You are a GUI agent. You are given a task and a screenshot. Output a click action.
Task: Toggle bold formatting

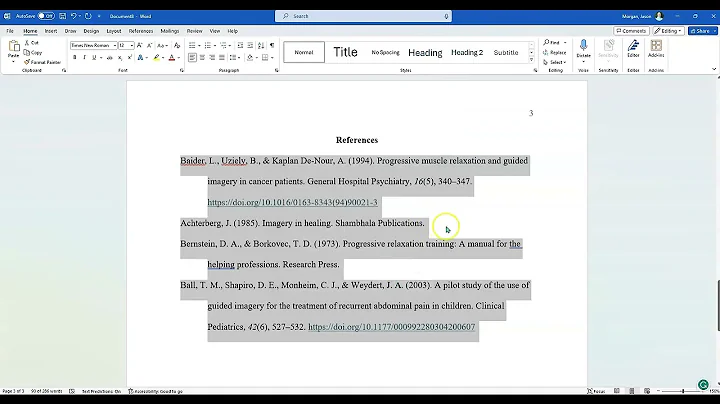tap(74, 58)
